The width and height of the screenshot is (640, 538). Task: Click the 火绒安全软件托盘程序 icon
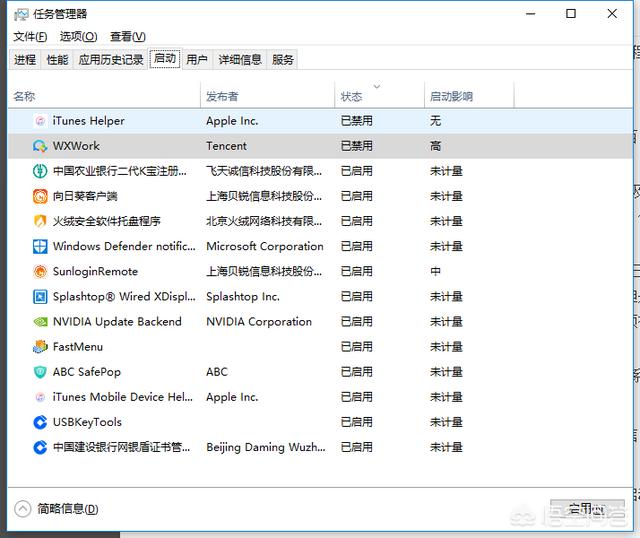tap(40, 221)
